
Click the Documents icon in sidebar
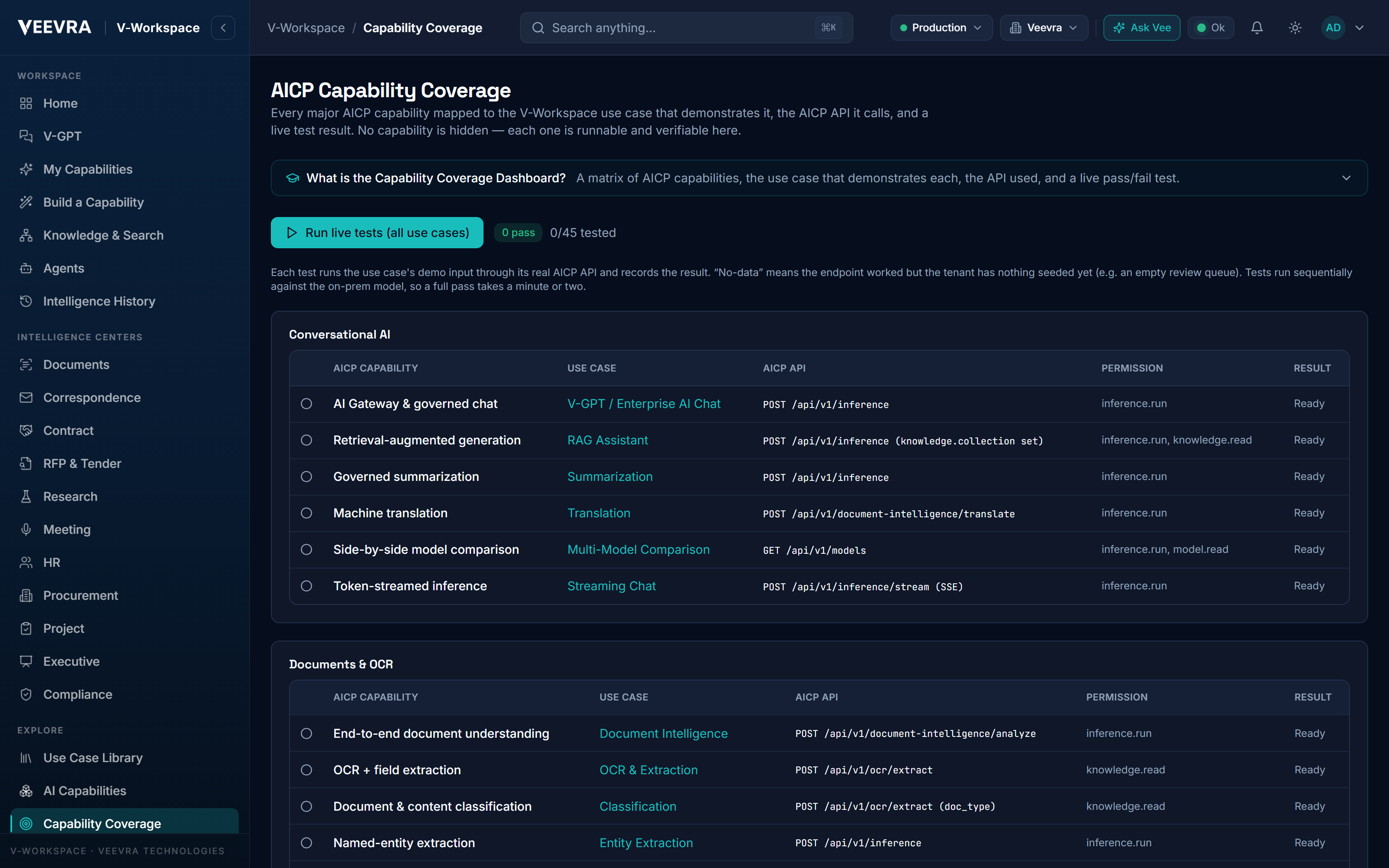26,365
